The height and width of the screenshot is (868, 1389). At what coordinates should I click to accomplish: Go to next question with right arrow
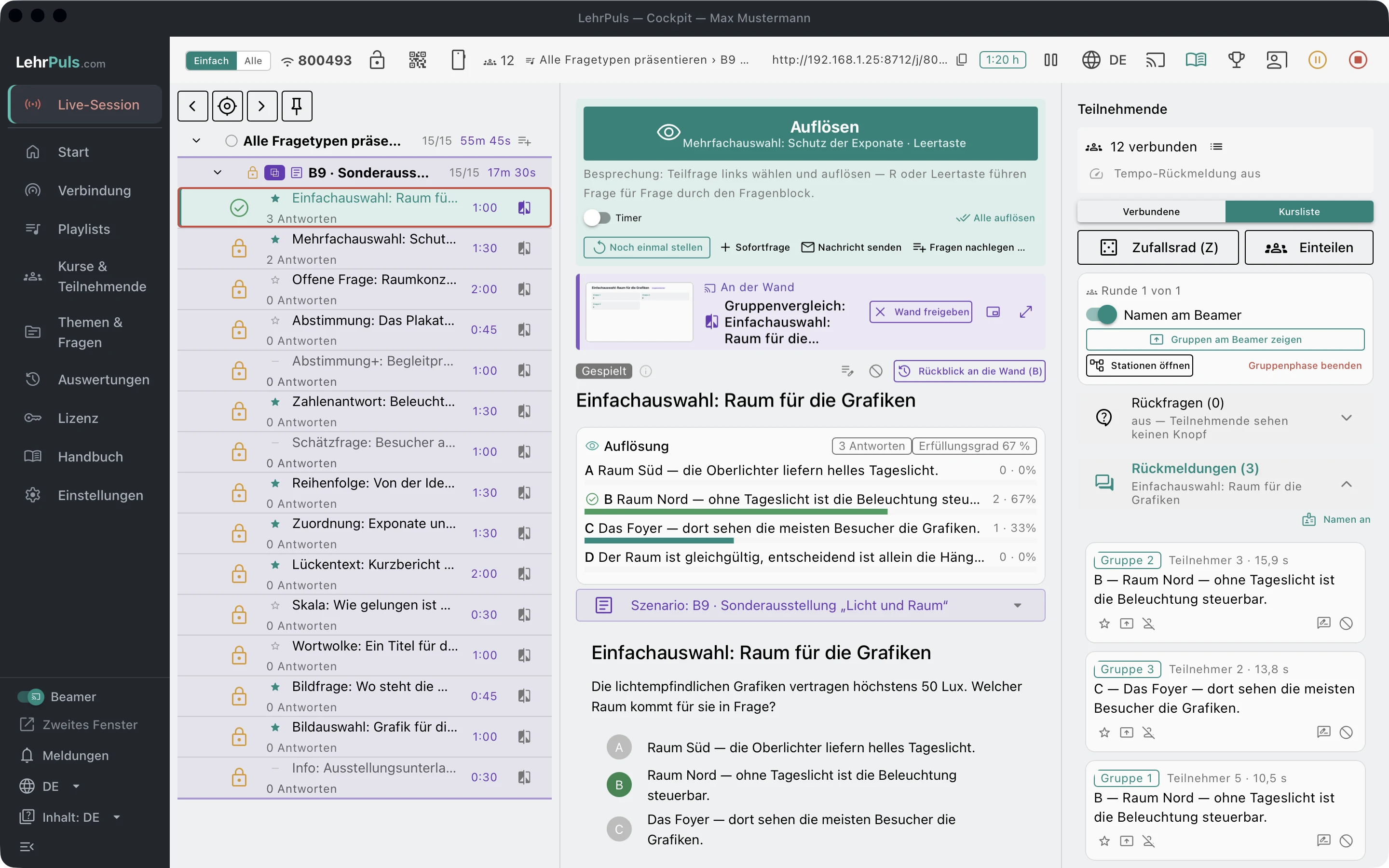(262, 106)
